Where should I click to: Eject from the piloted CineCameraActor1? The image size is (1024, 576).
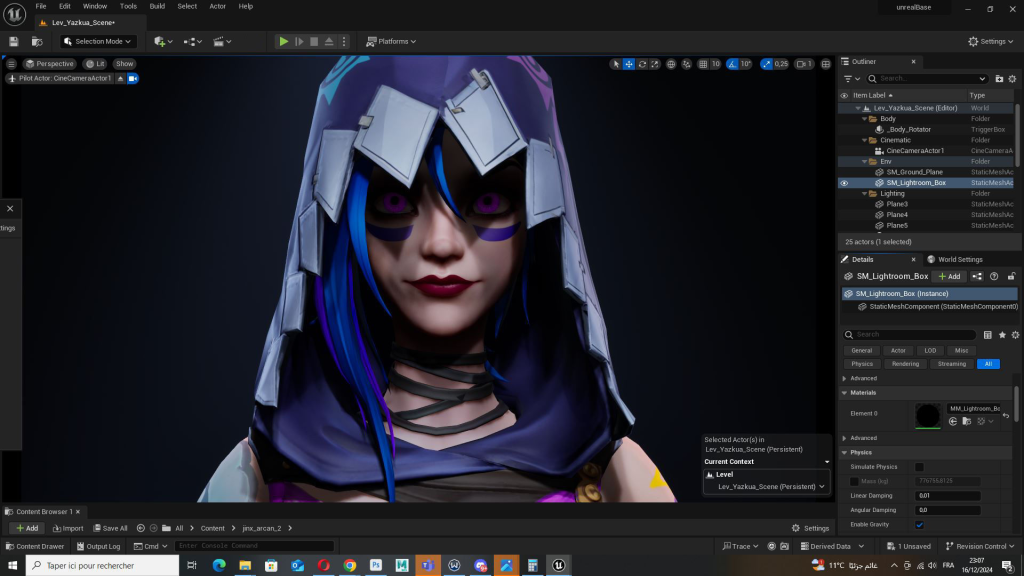[x=120, y=78]
